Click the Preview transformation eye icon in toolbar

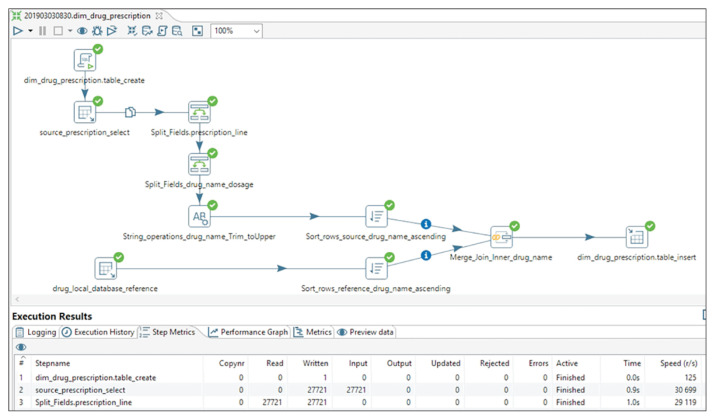click(83, 31)
